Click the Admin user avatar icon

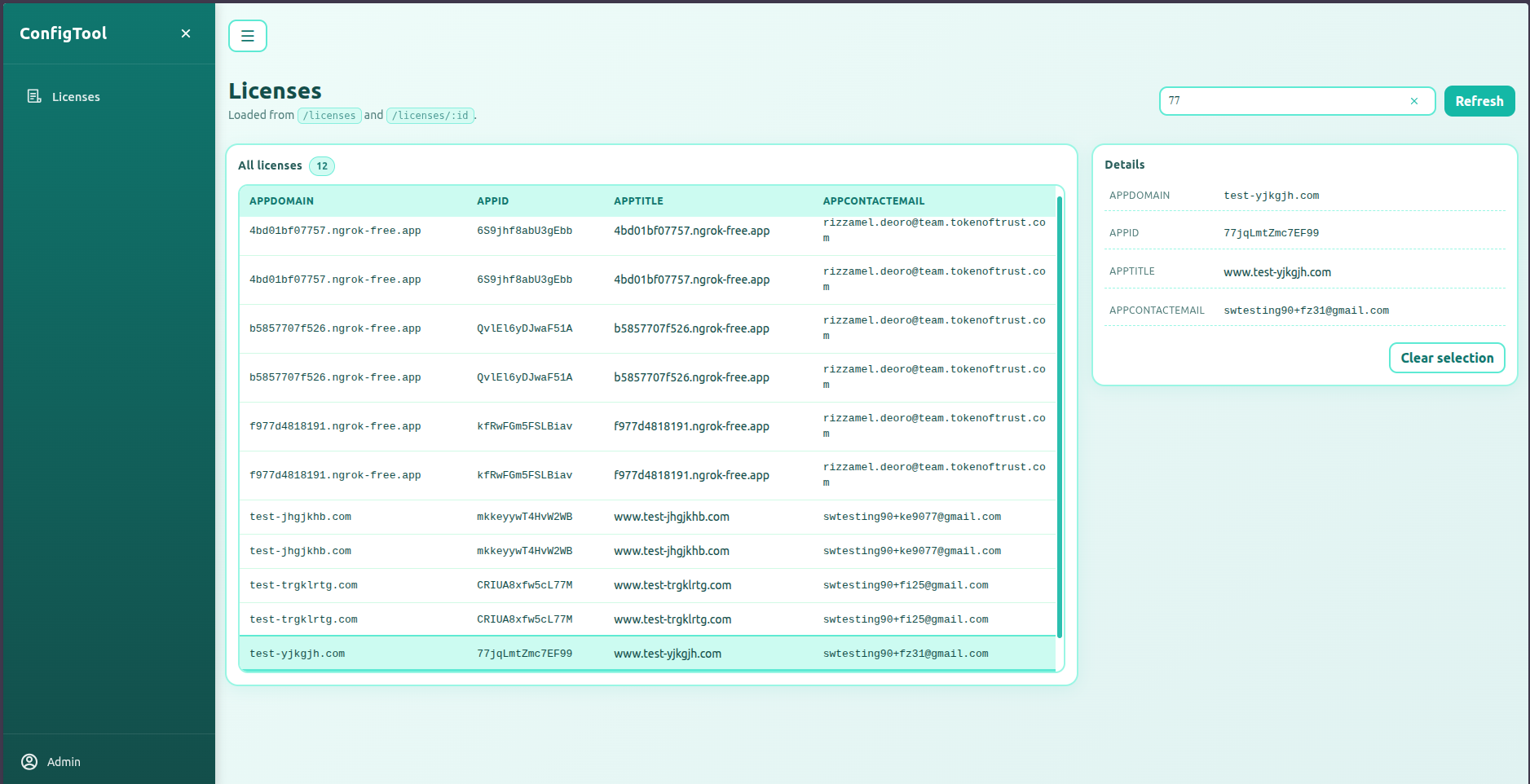[x=29, y=761]
